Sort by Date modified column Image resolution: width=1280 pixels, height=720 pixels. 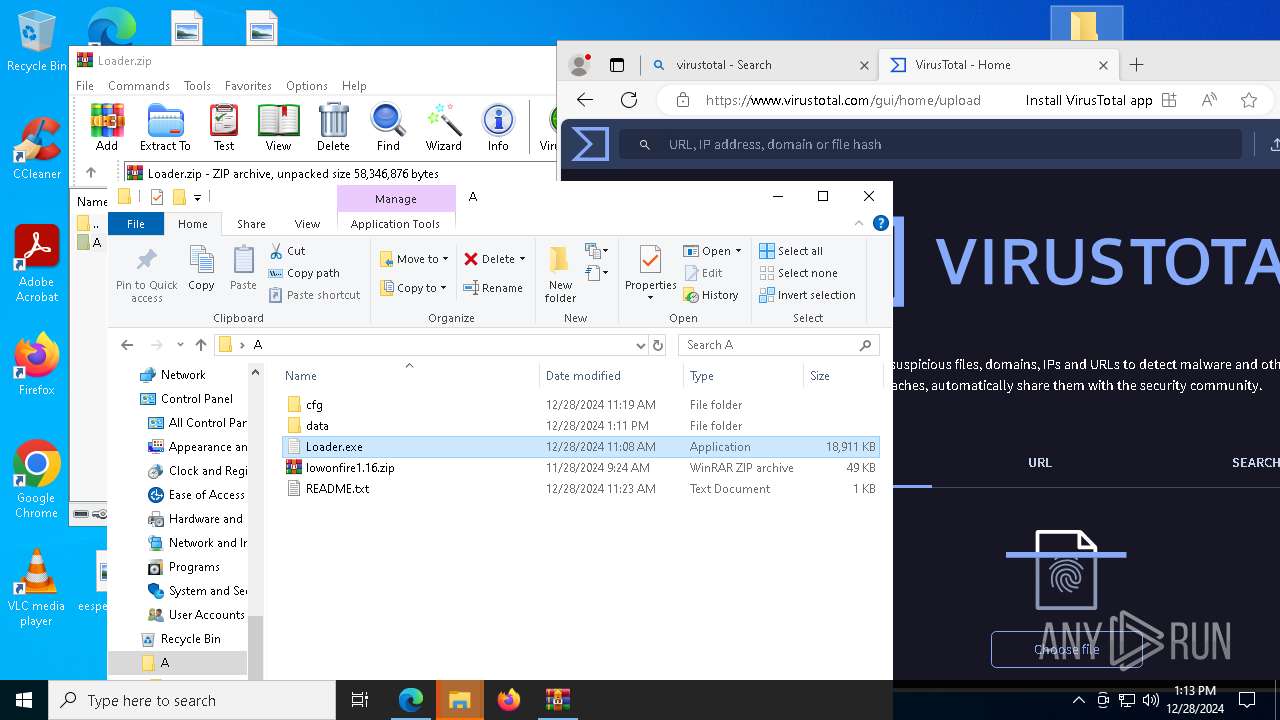point(610,376)
